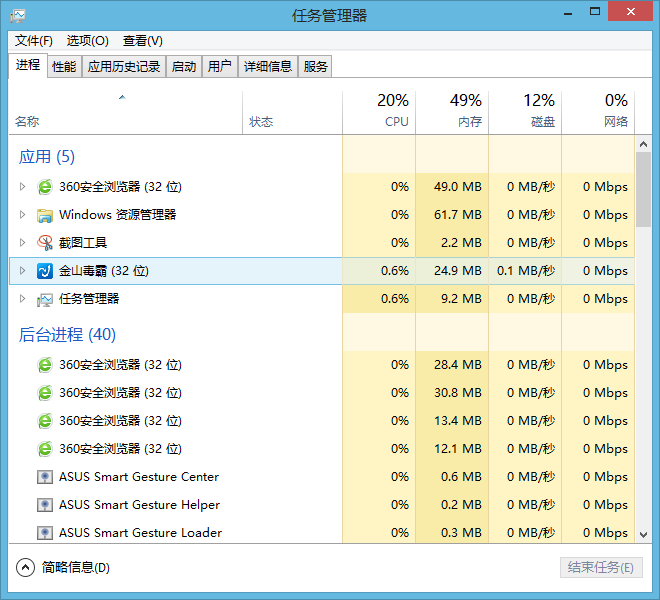Select the Windows 资源管理器 row name

point(117,215)
